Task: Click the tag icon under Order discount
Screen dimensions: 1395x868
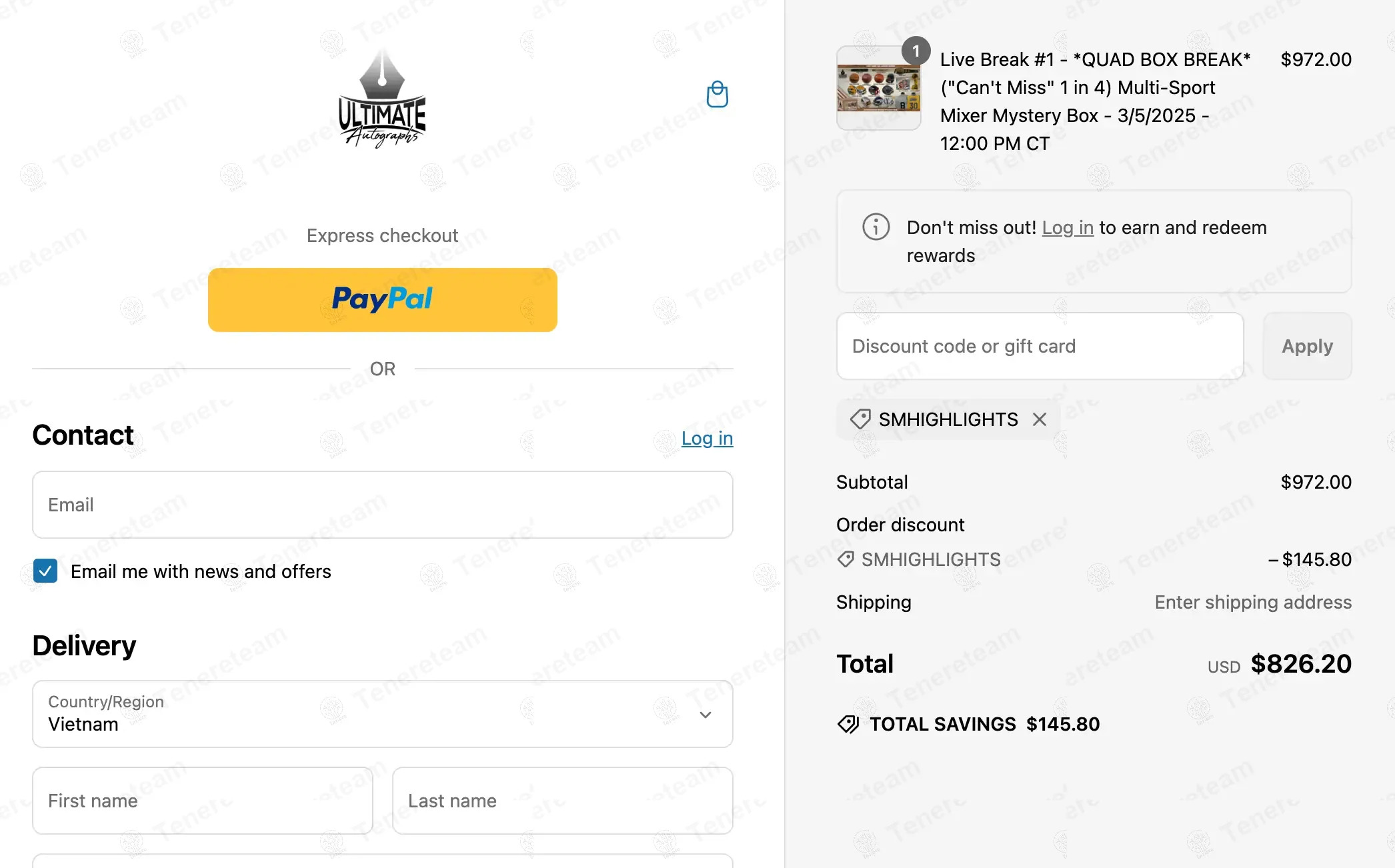Action: point(846,559)
